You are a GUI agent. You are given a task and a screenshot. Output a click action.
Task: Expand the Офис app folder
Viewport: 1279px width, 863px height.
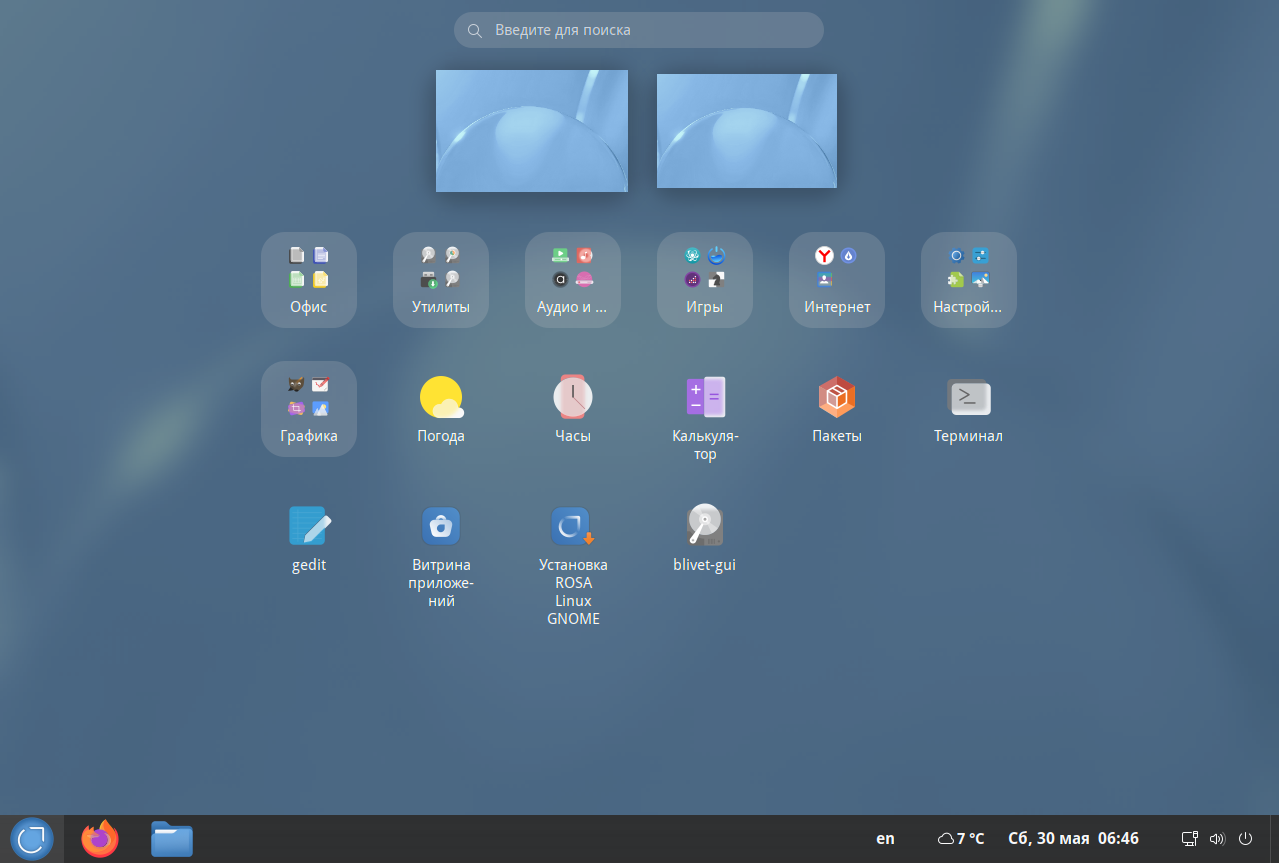pos(309,280)
